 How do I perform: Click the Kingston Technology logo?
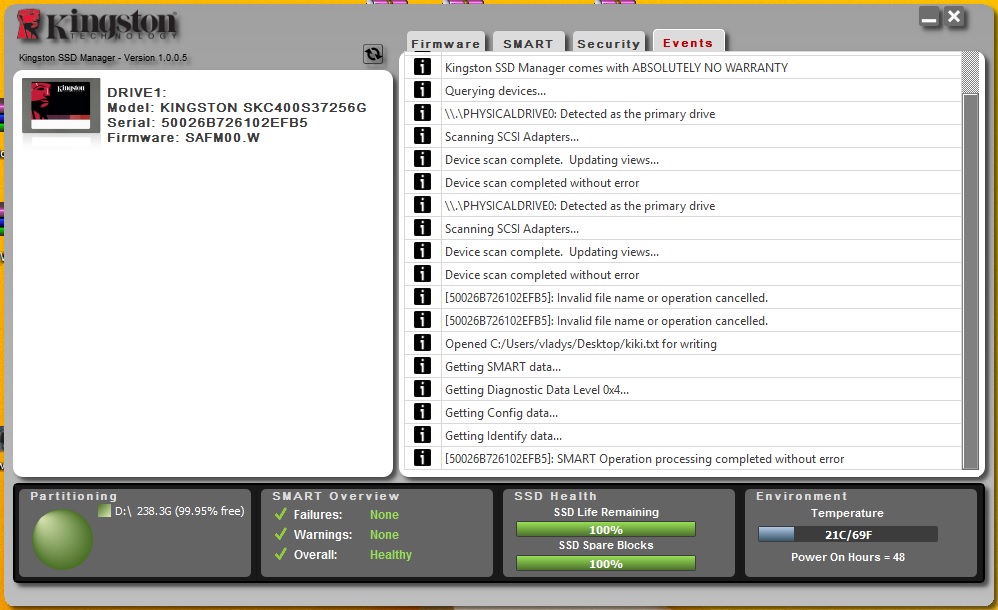click(96, 24)
